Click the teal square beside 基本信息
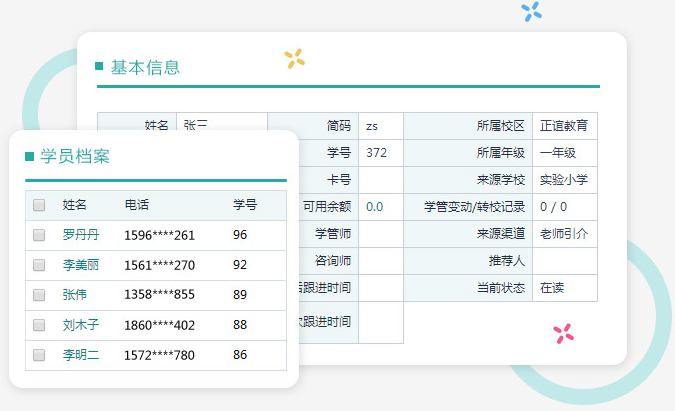This screenshot has width=675, height=411. (x=99, y=67)
